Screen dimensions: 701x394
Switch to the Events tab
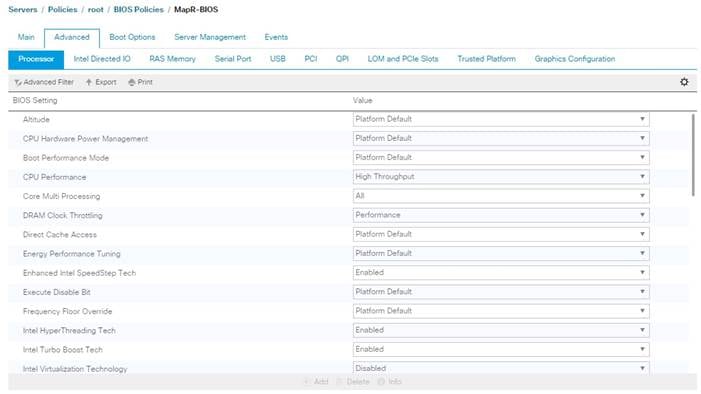tap(276, 37)
